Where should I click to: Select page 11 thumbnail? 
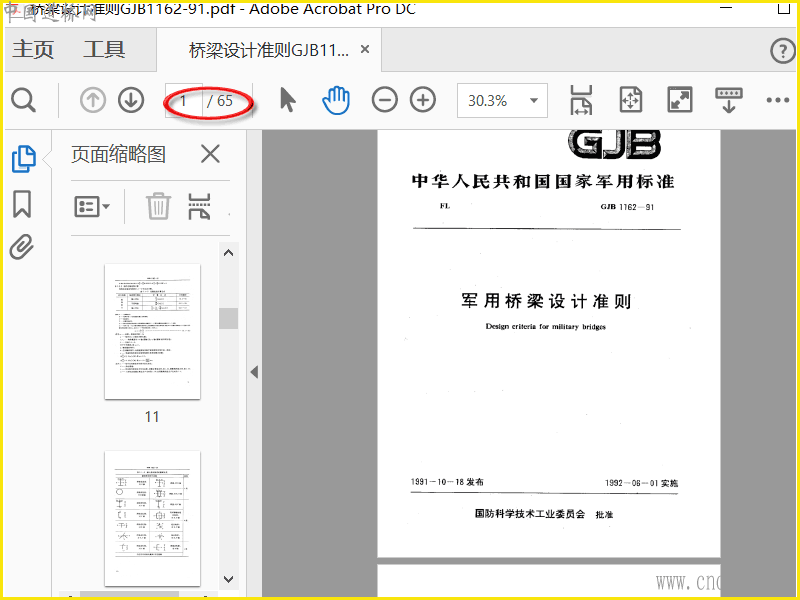(x=153, y=331)
